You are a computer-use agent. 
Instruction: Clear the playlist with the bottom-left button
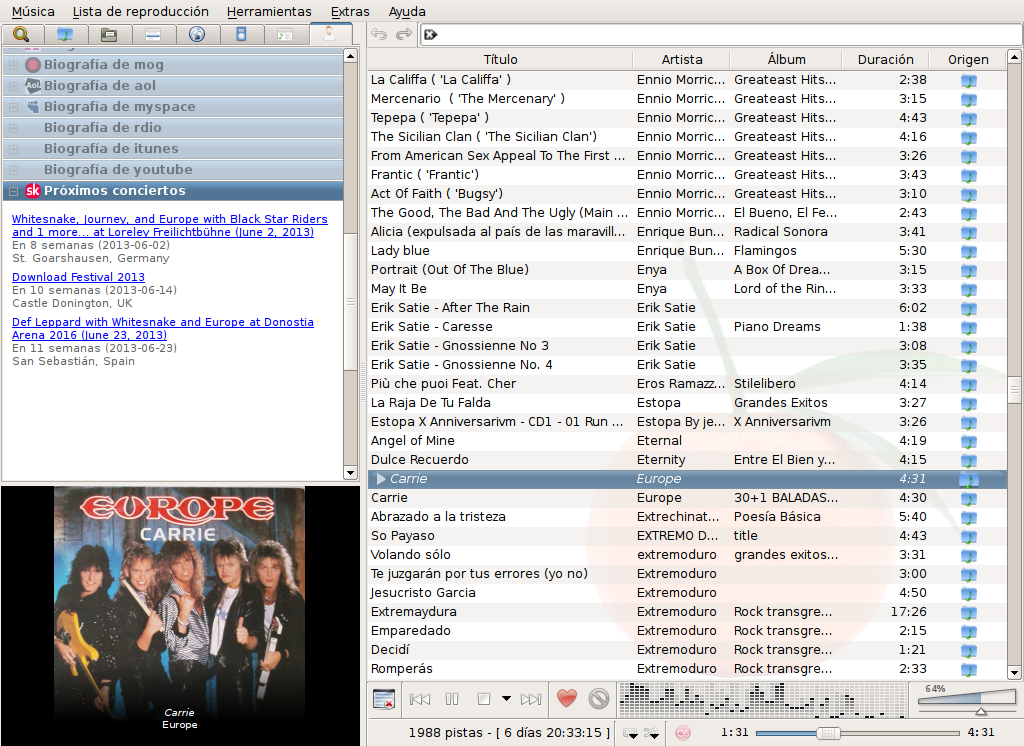[383, 699]
